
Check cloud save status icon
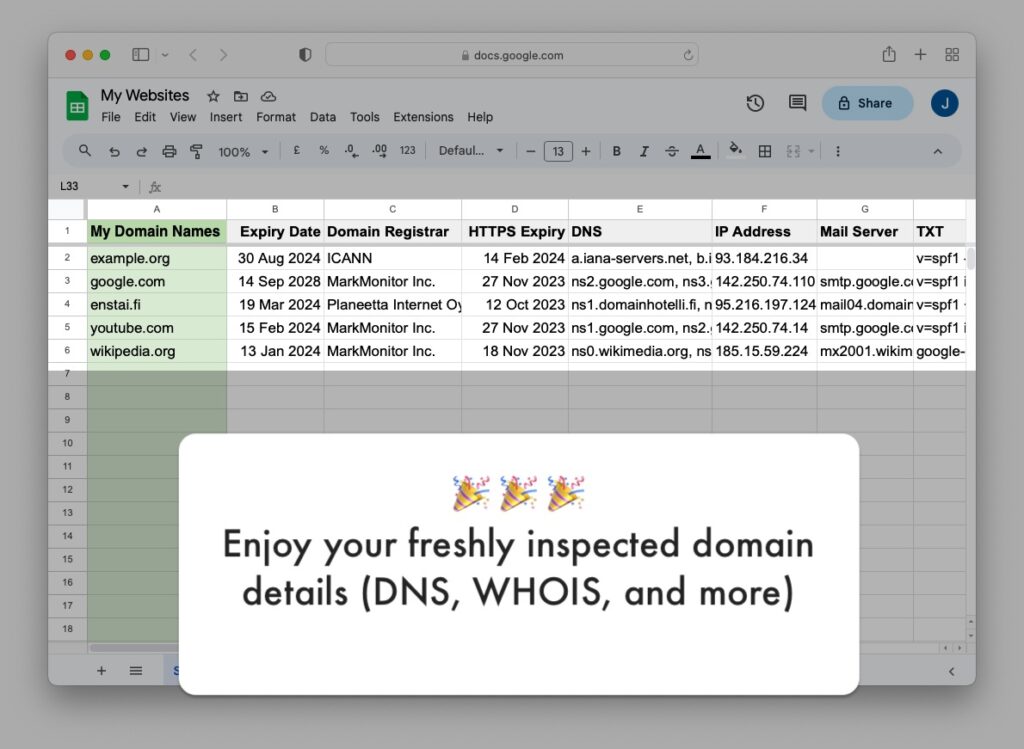[268, 97]
